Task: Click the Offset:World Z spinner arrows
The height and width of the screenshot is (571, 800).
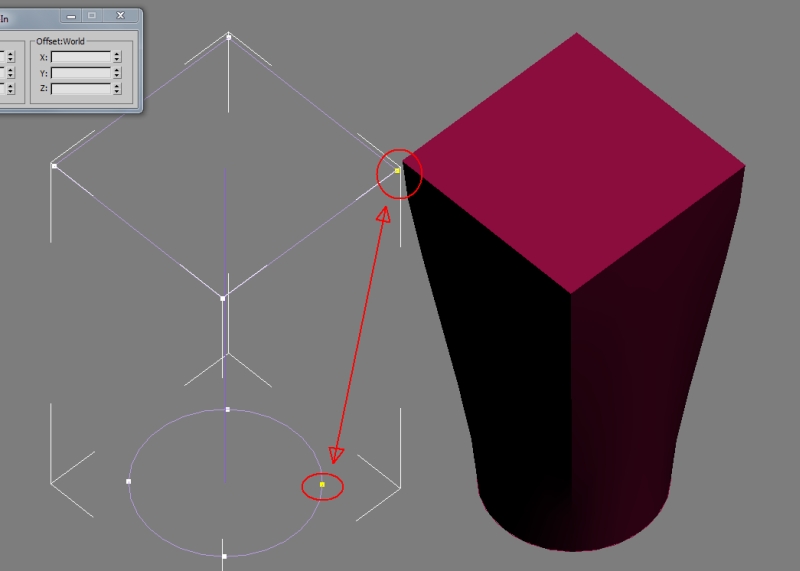Action: pyautogui.click(x=117, y=89)
